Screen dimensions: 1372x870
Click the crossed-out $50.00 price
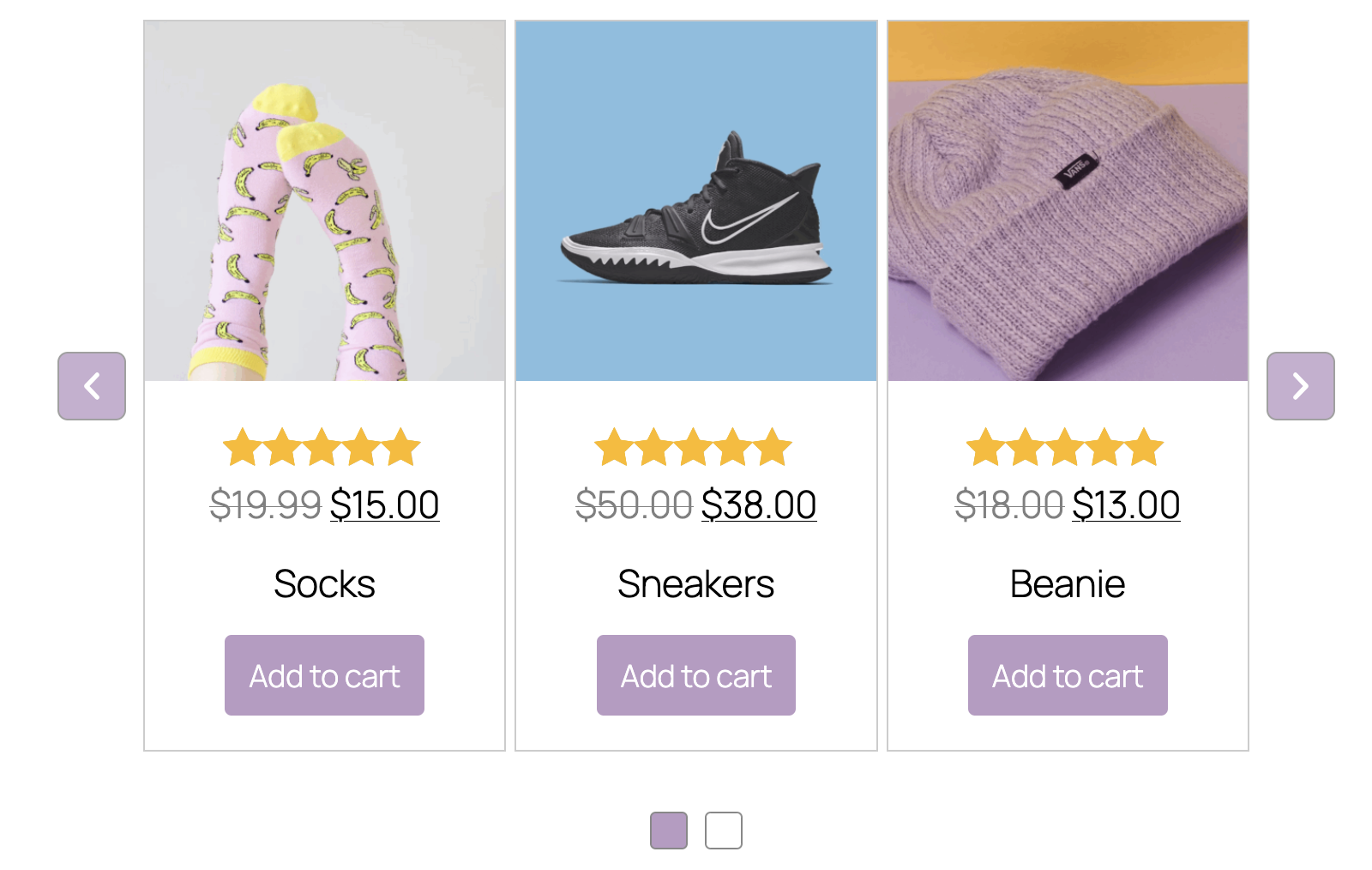pyautogui.click(x=634, y=504)
